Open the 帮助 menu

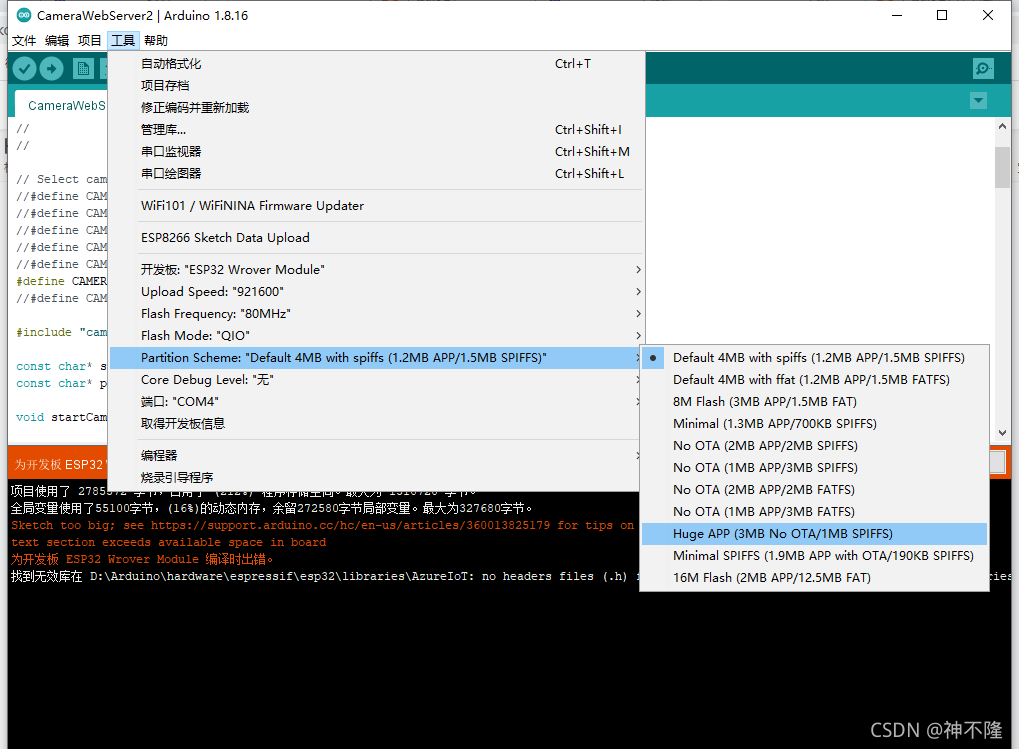click(156, 40)
